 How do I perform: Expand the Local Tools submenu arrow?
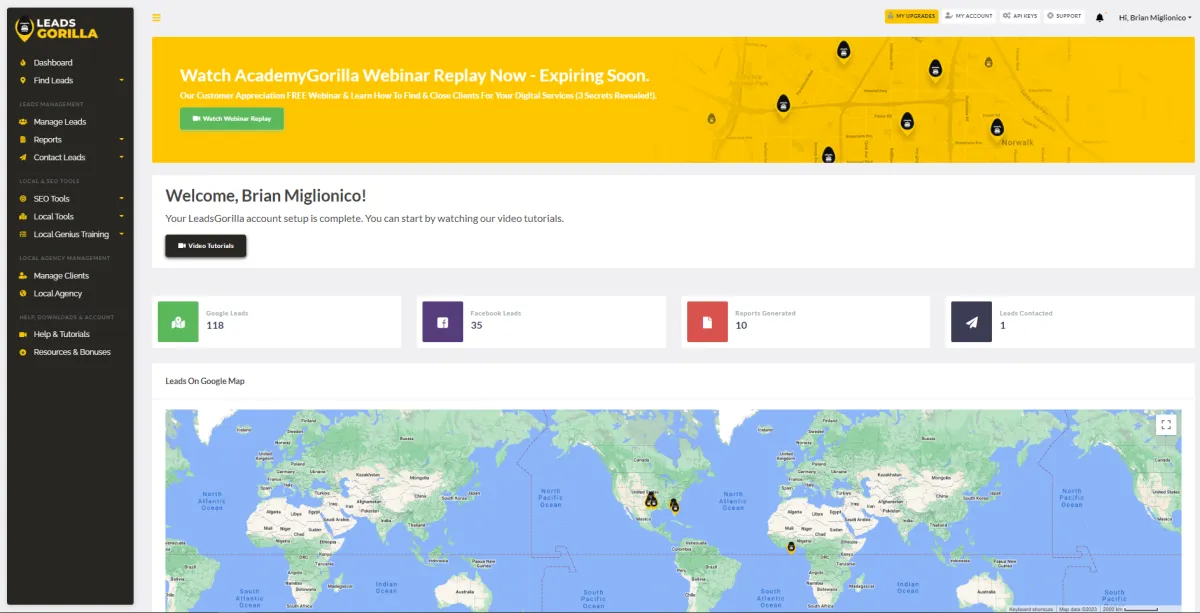pyautogui.click(x=122, y=217)
